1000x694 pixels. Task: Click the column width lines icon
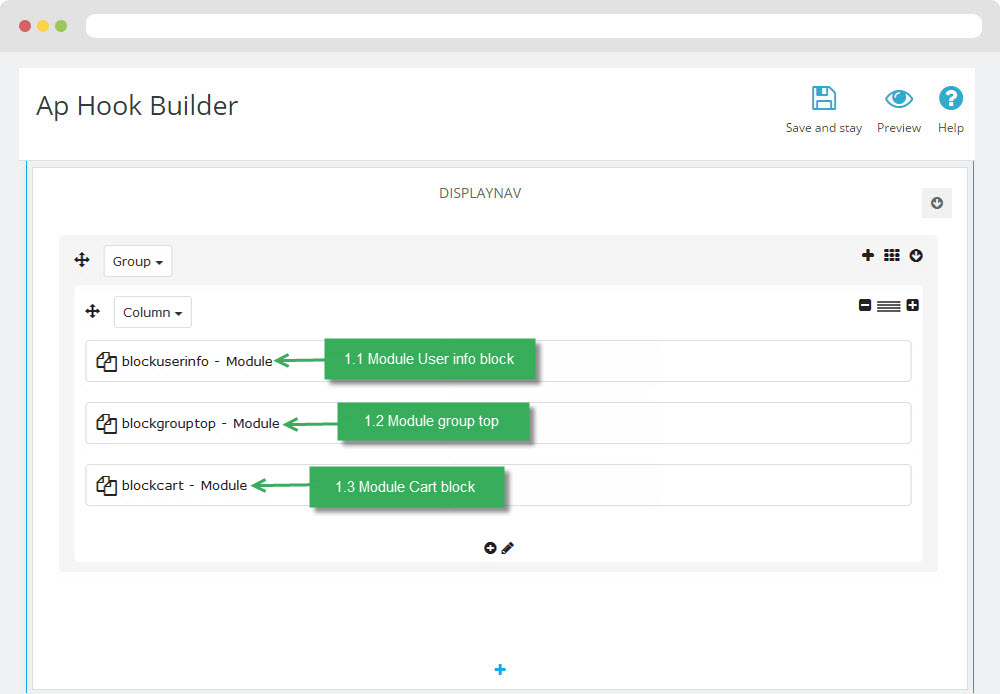pos(888,306)
